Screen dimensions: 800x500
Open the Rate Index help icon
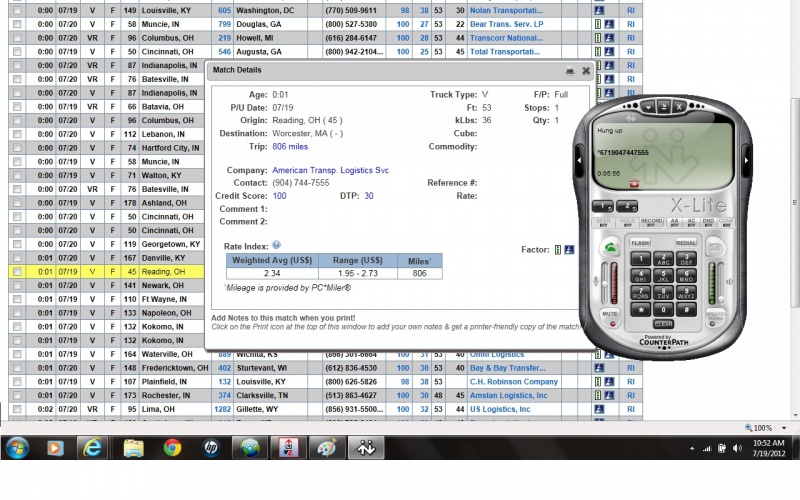coord(276,245)
